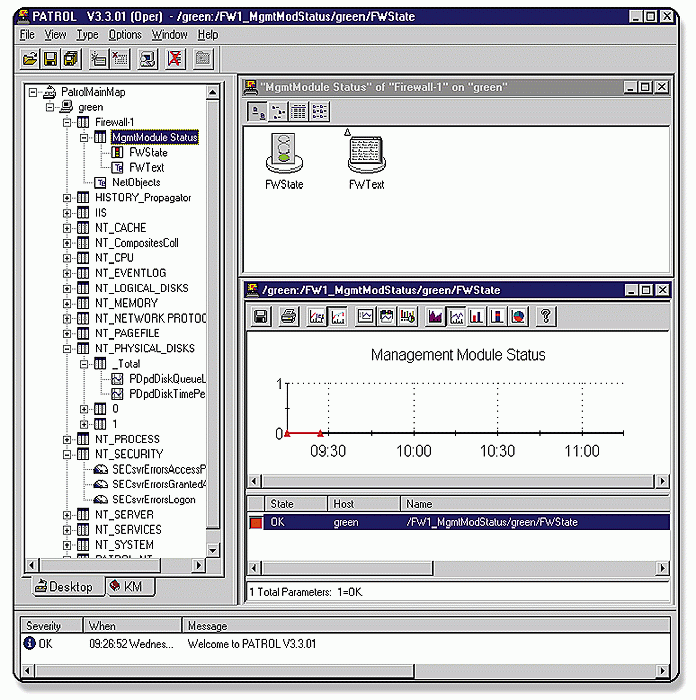Click the image view icon in graph toolbar
696x700 pixels.
coord(365,317)
